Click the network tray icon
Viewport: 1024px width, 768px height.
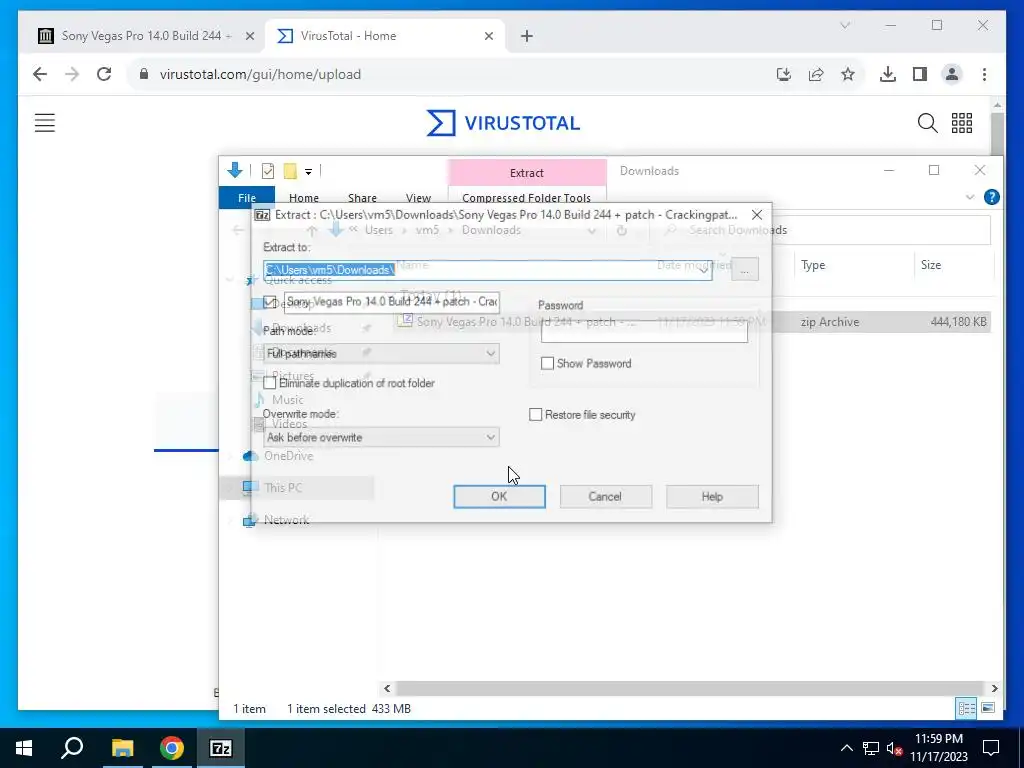pos(871,748)
